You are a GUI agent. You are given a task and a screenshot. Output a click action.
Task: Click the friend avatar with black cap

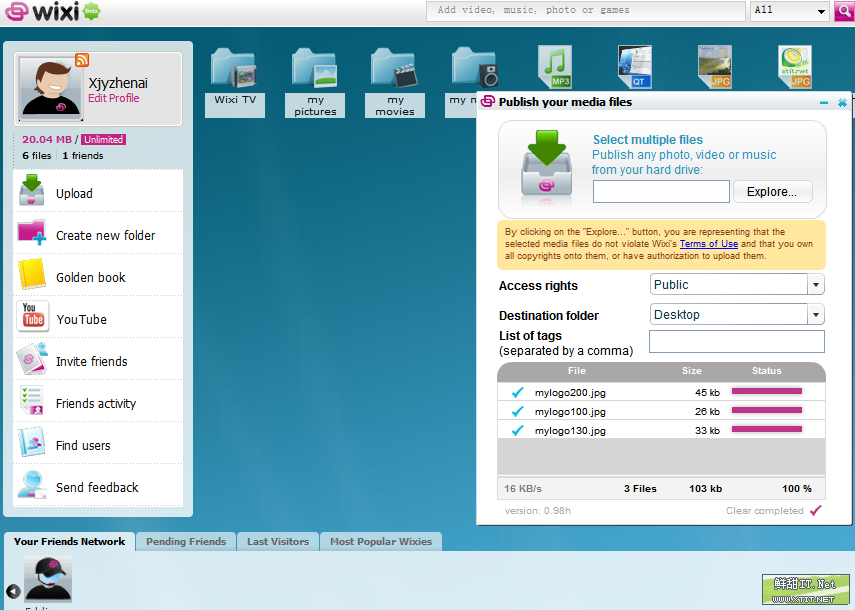coord(48,578)
